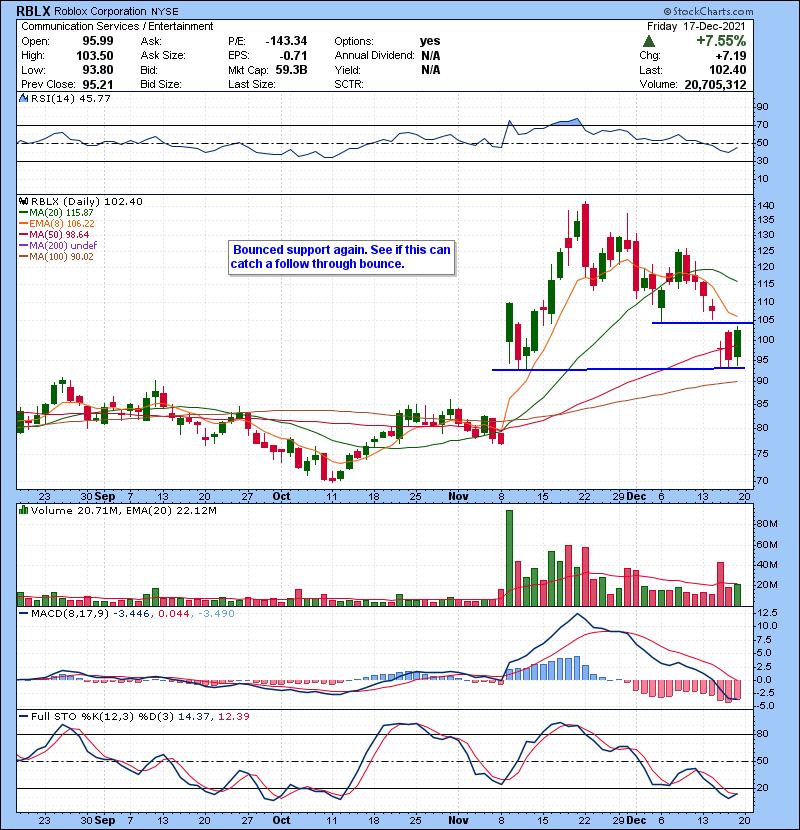800x830 pixels.
Task: Click the 'Sep' label on price chart axis
Action: [105, 496]
